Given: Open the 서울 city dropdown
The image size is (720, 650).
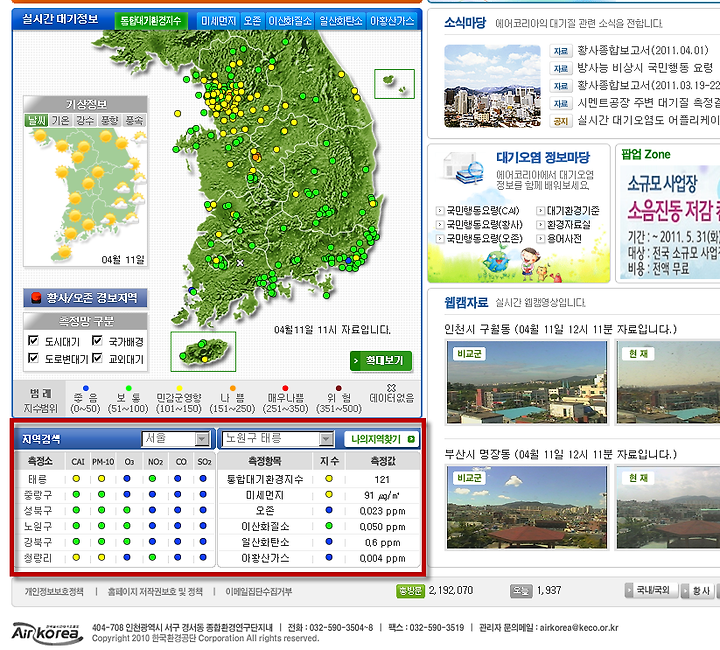Looking at the screenshot, I should coord(176,439).
